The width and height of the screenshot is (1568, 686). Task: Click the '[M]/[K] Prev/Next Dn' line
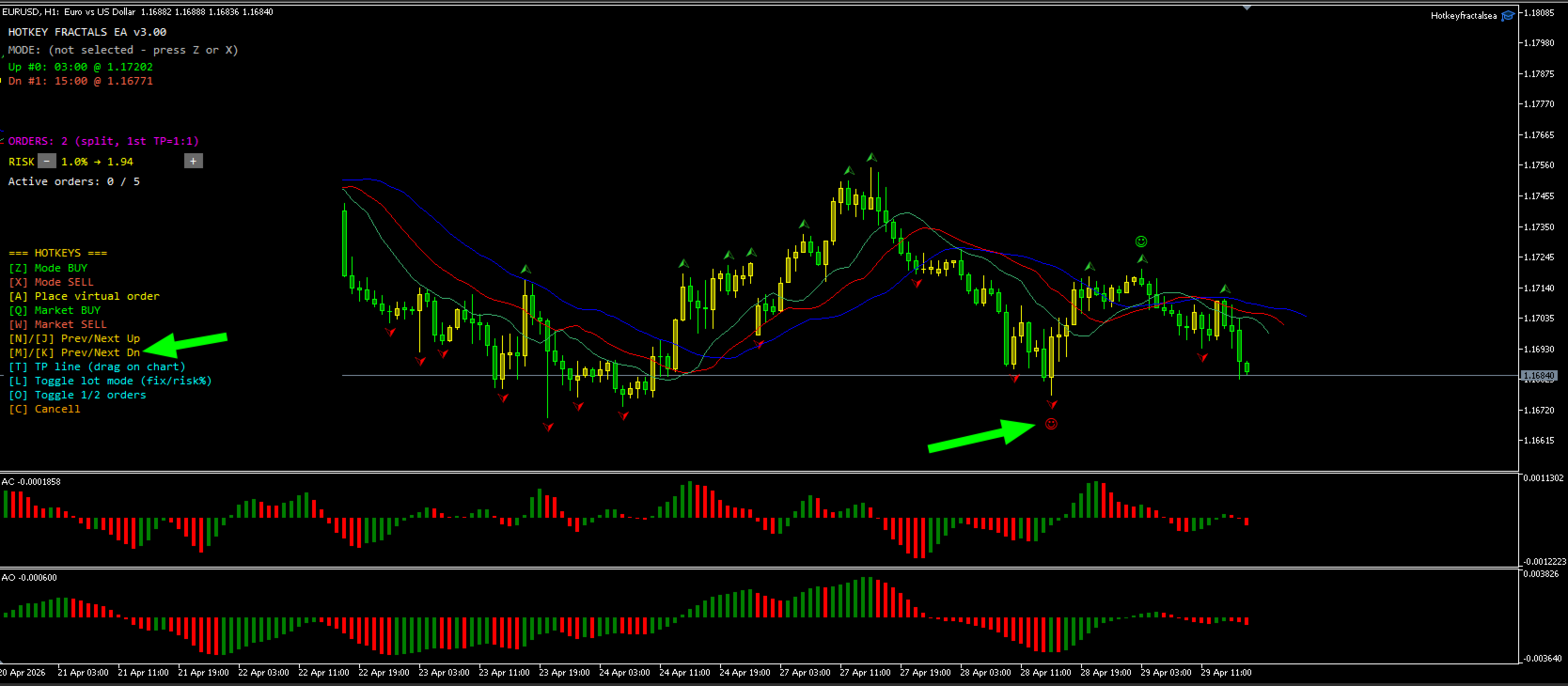coord(74,352)
